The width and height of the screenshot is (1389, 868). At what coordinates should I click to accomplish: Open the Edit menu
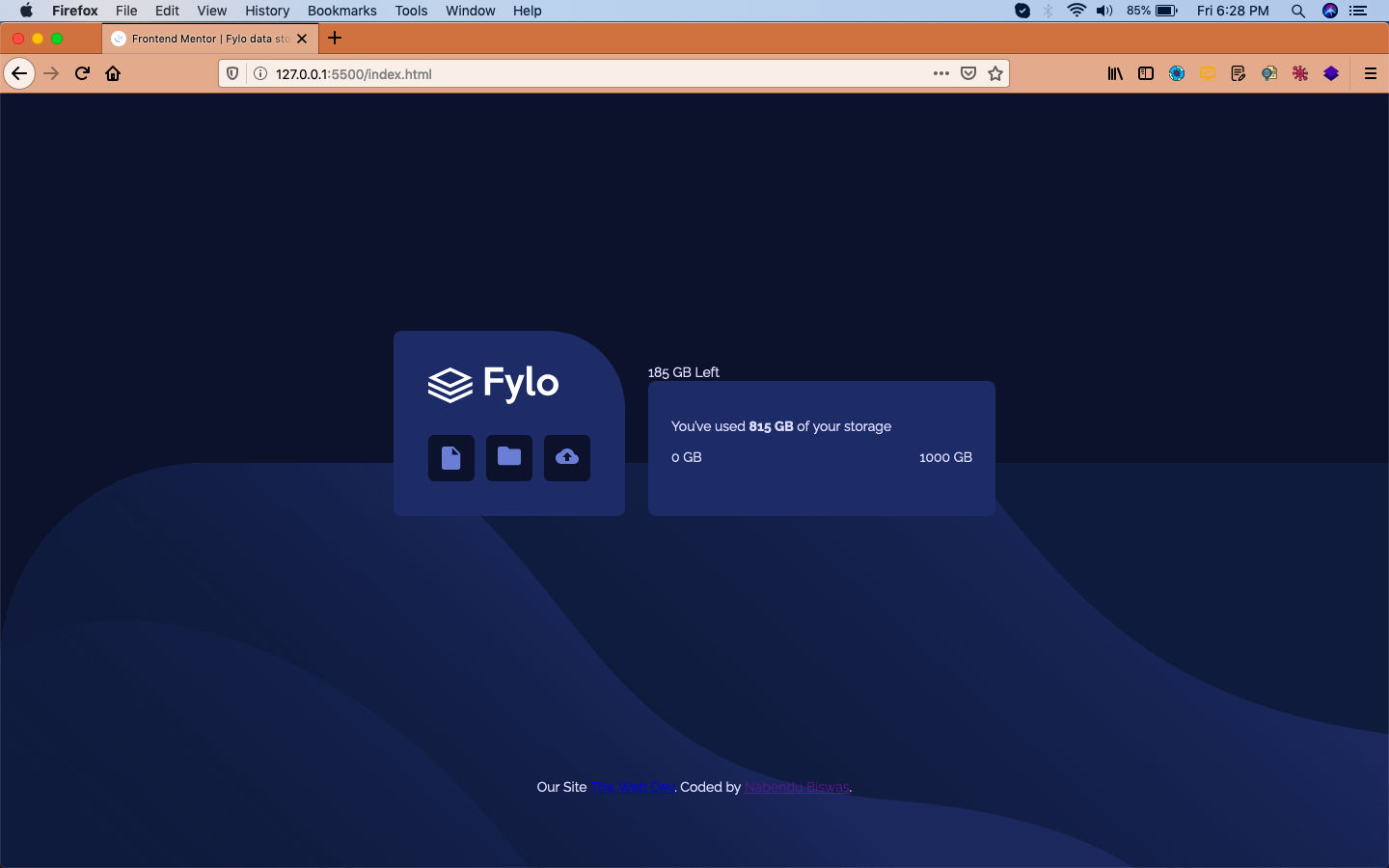pyautogui.click(x=167, y=11)
